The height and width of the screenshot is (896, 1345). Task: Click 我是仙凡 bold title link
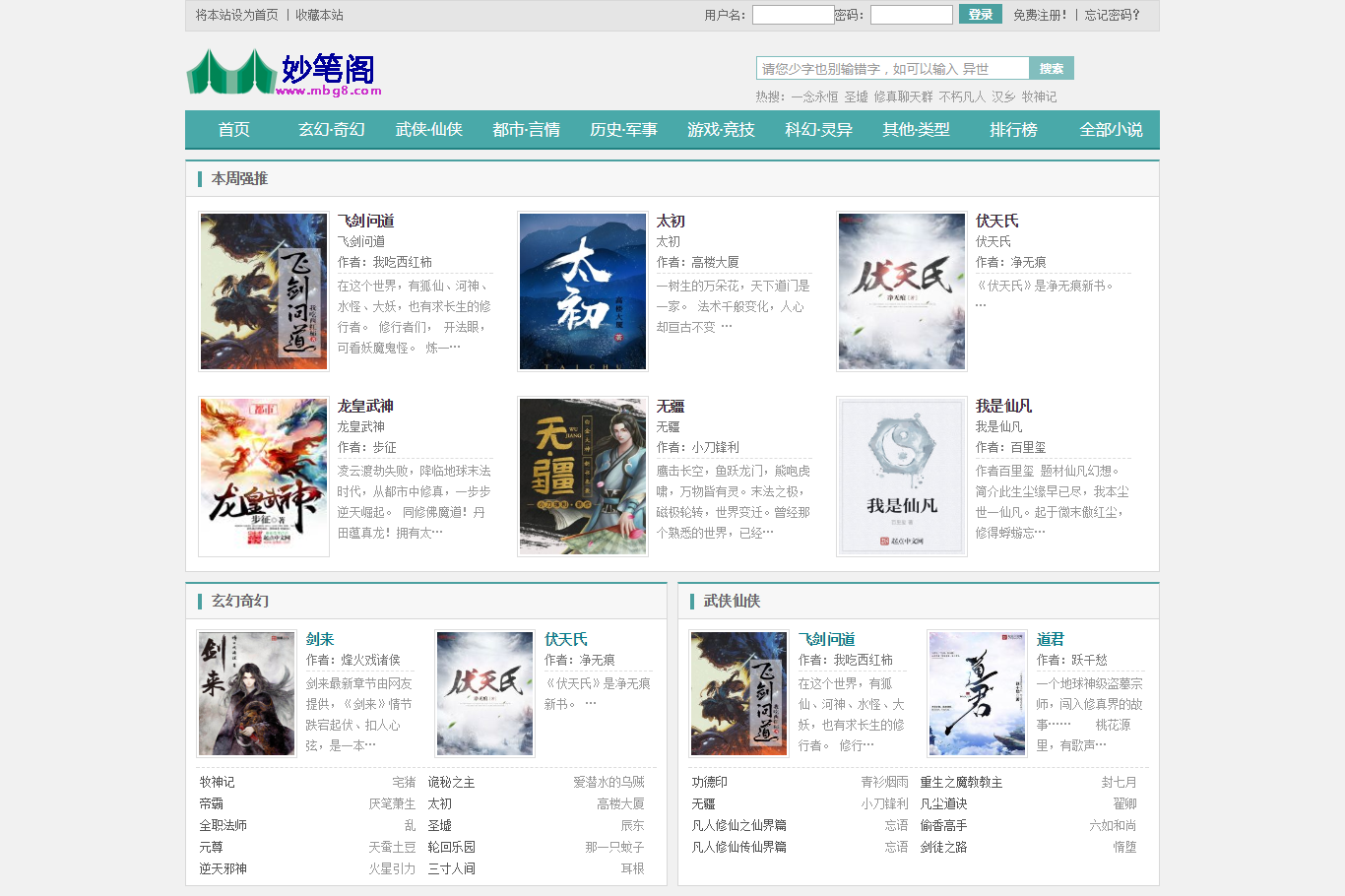point(1003,406)
